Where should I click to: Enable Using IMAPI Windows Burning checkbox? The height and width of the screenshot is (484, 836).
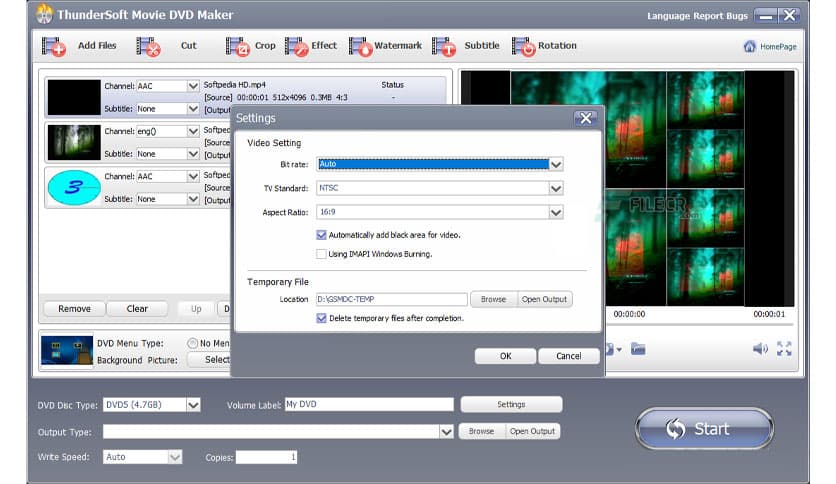click(321, 254)
